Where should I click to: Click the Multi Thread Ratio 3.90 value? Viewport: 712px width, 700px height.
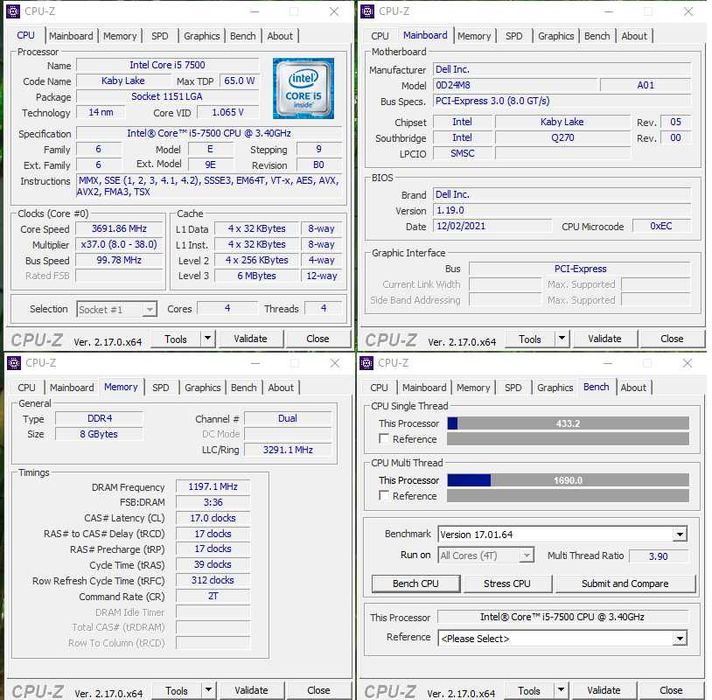(x=658, y=556)
